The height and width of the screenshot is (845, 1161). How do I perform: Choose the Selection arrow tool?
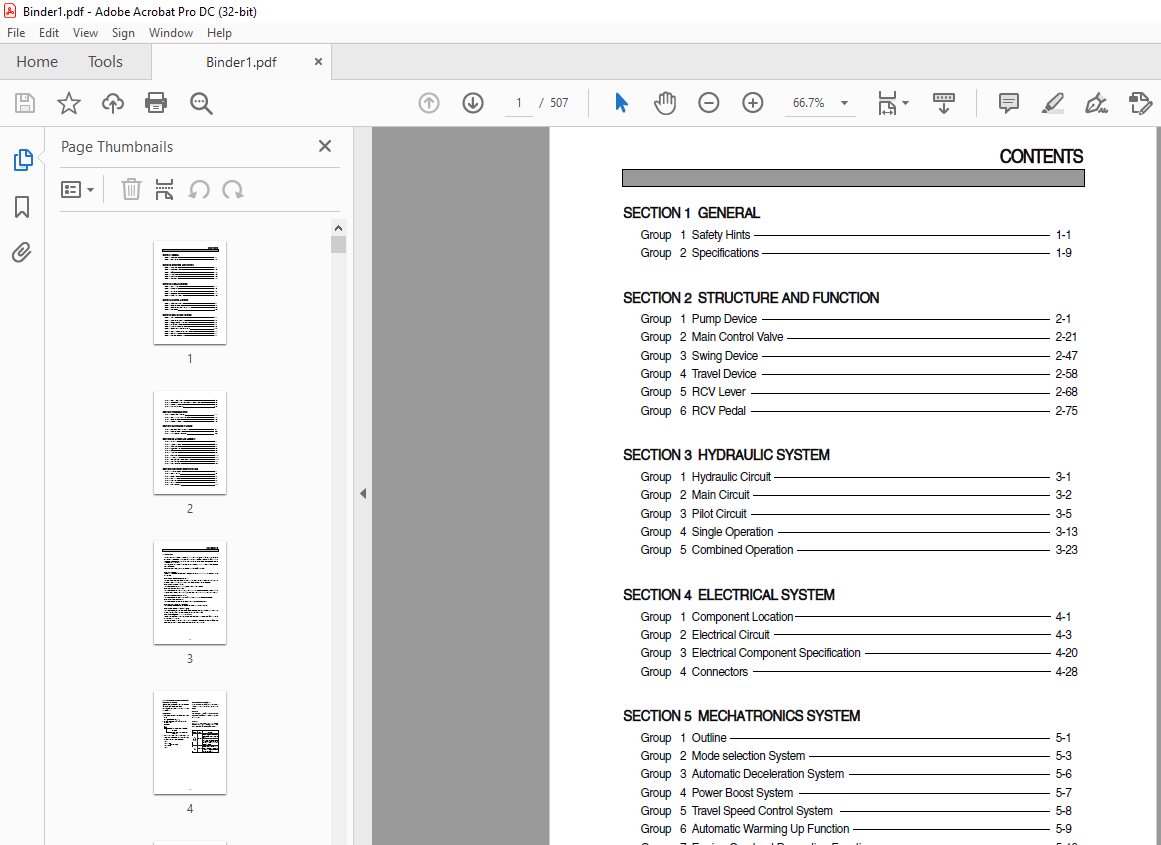click(x=621, y=103)
